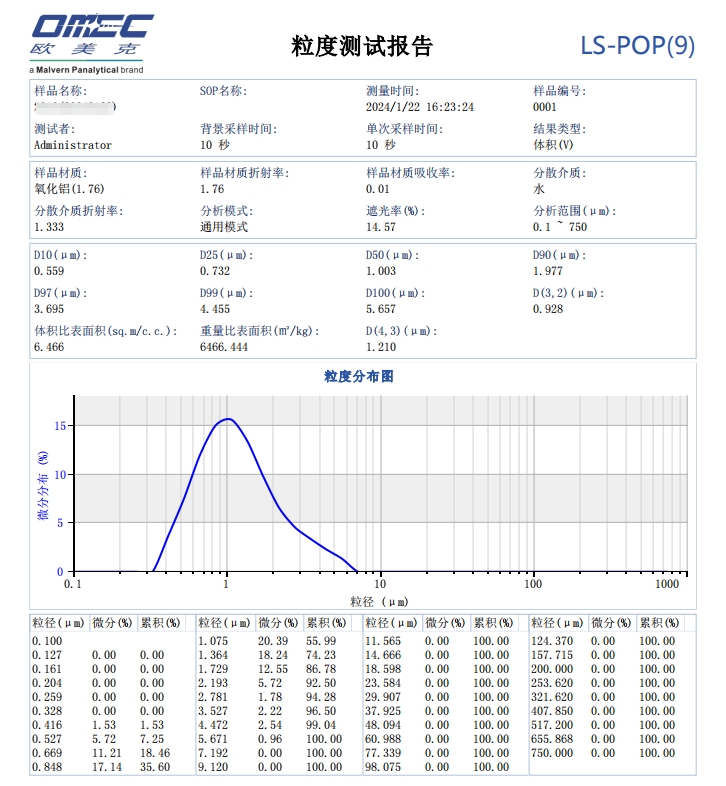Click the LS-POP(9) model label
The height and width of the screenshot is (786, 726).
637,46
